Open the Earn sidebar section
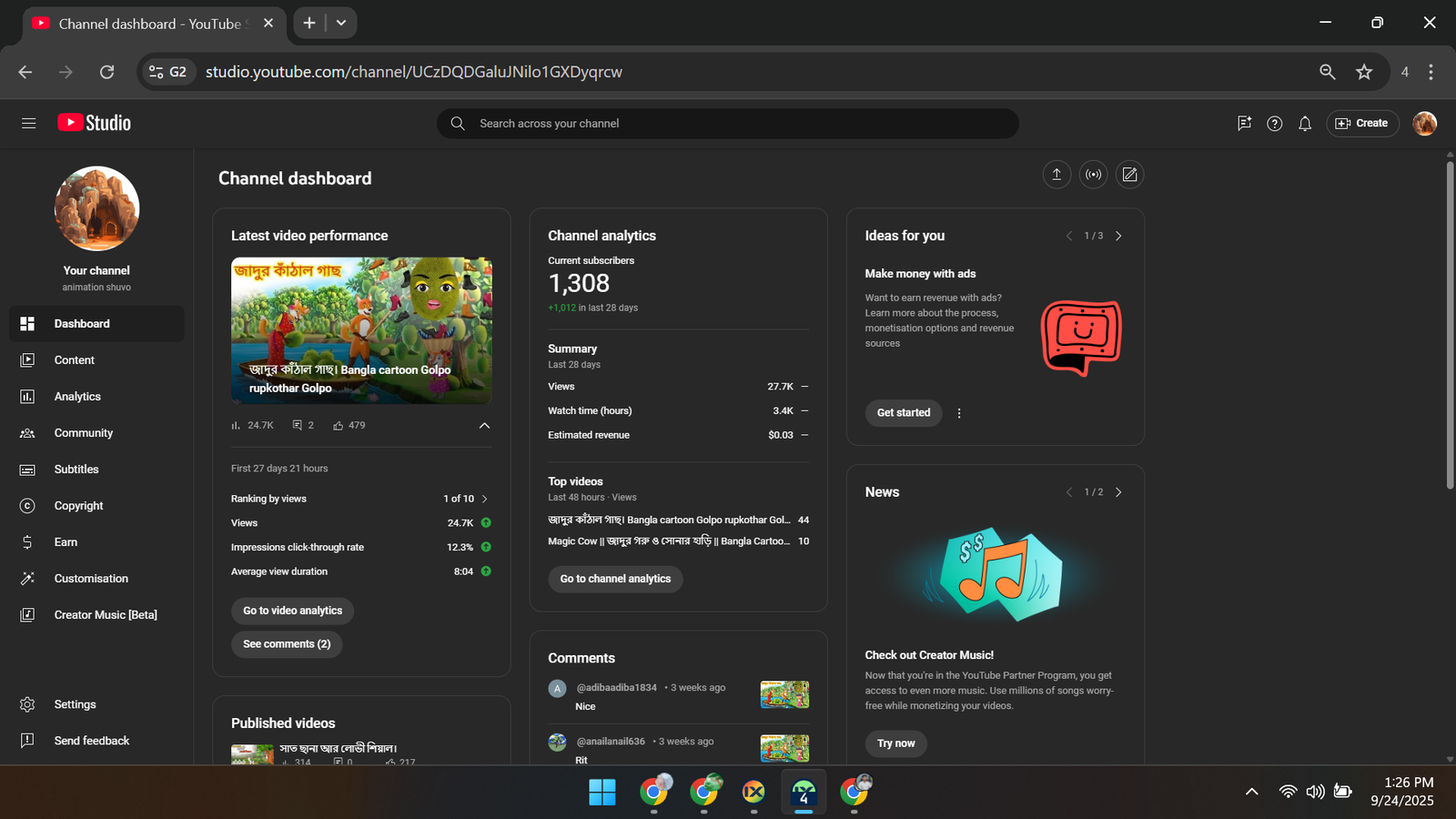 pos(66,542)
